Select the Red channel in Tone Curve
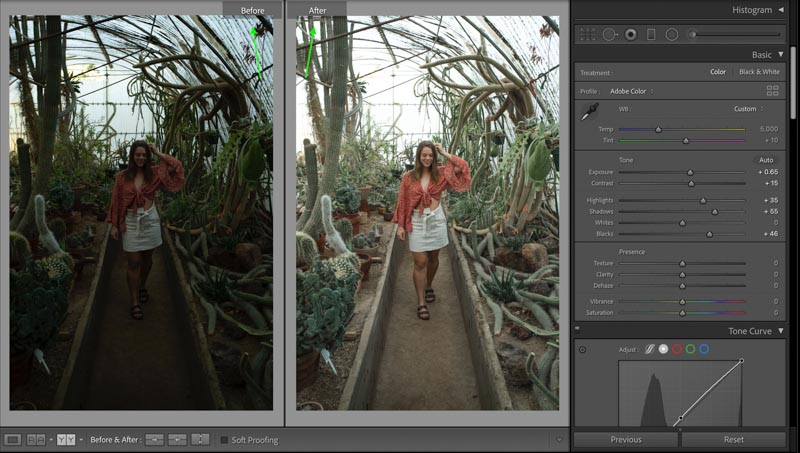This screenshot has height=453, width=800. (677, 349)
